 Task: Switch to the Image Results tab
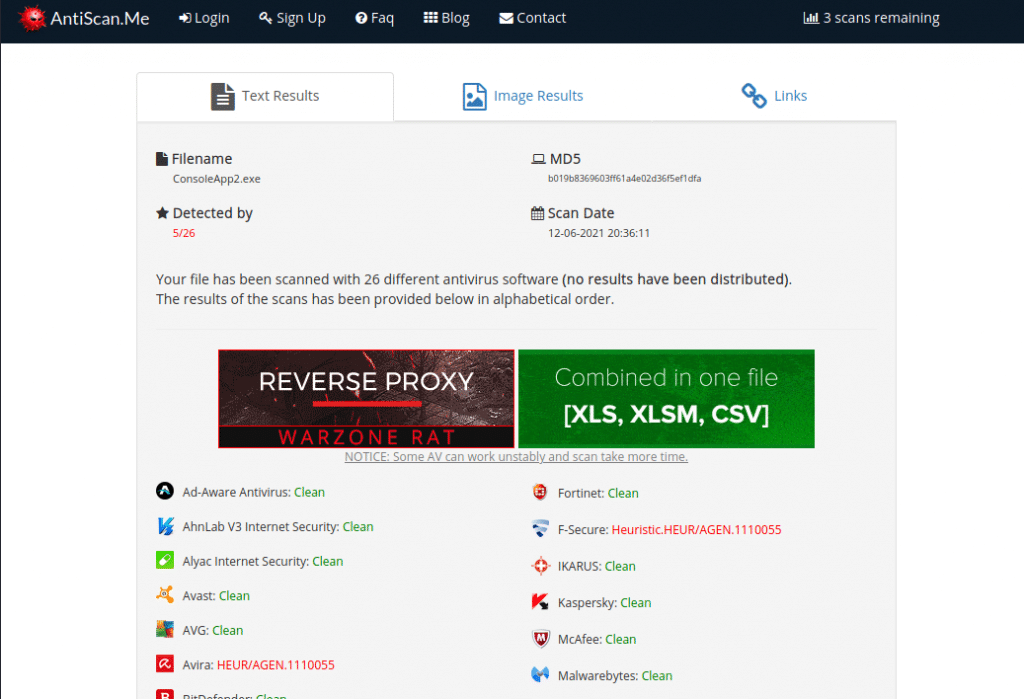tap(522, 96)
